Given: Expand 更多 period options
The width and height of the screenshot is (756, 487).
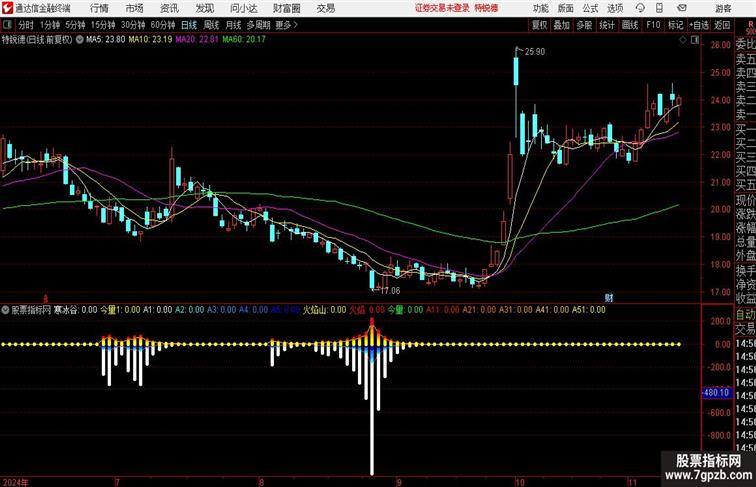Looking at the screenshot, I should click(x=286, y=25).
